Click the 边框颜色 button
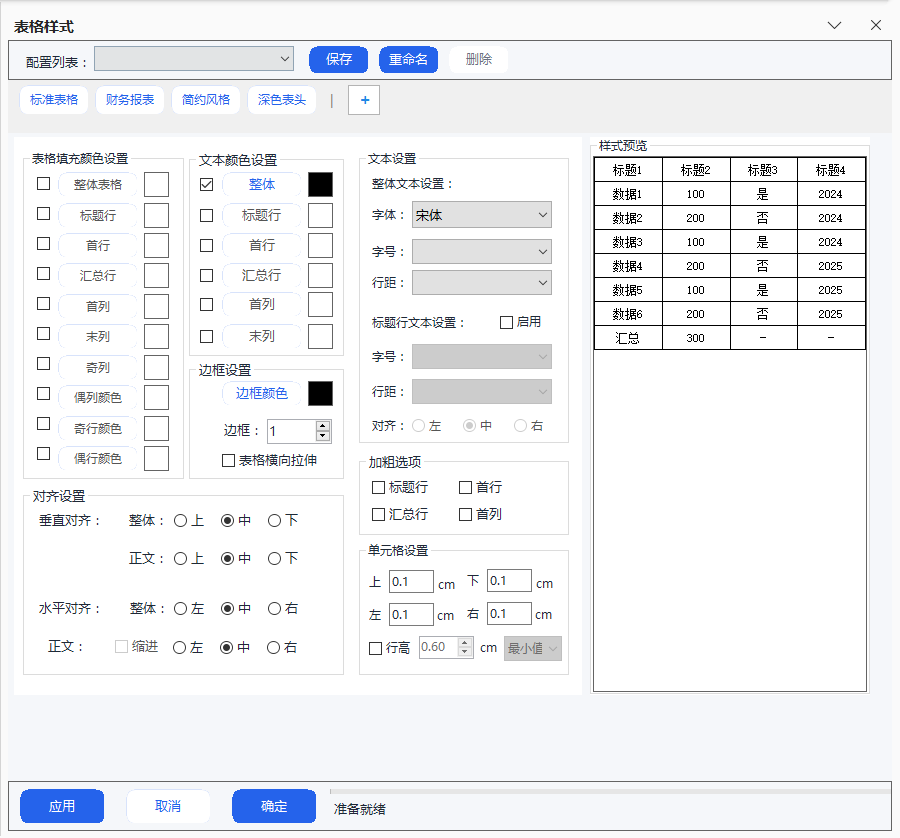Screen dimensions: 900x838 coord(261,393)
